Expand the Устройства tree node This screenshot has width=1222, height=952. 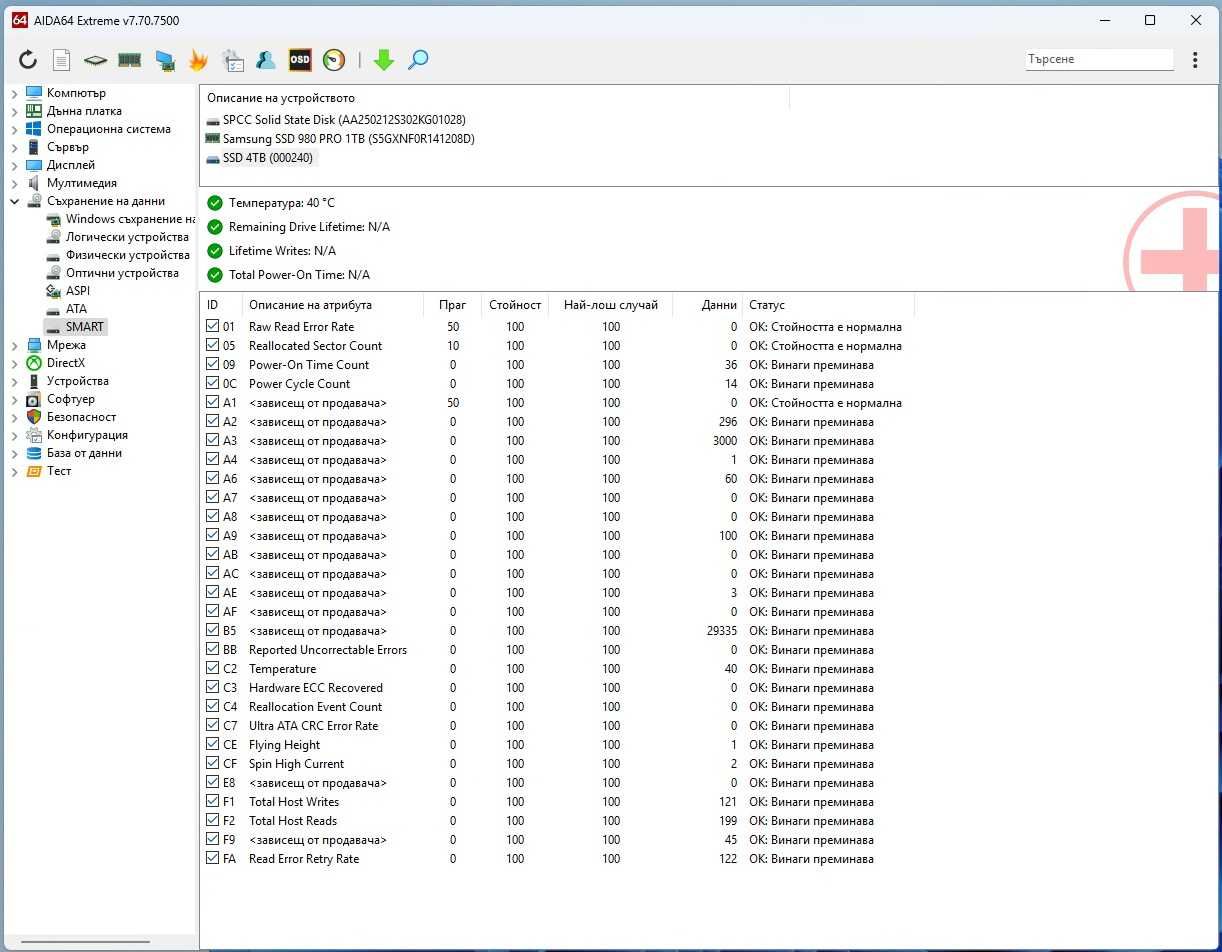coord(14,381)
